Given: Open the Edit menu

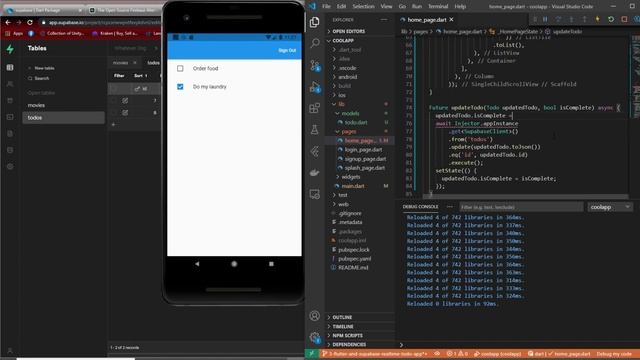Looking at the screenshot, I should [x=341, y=7].
